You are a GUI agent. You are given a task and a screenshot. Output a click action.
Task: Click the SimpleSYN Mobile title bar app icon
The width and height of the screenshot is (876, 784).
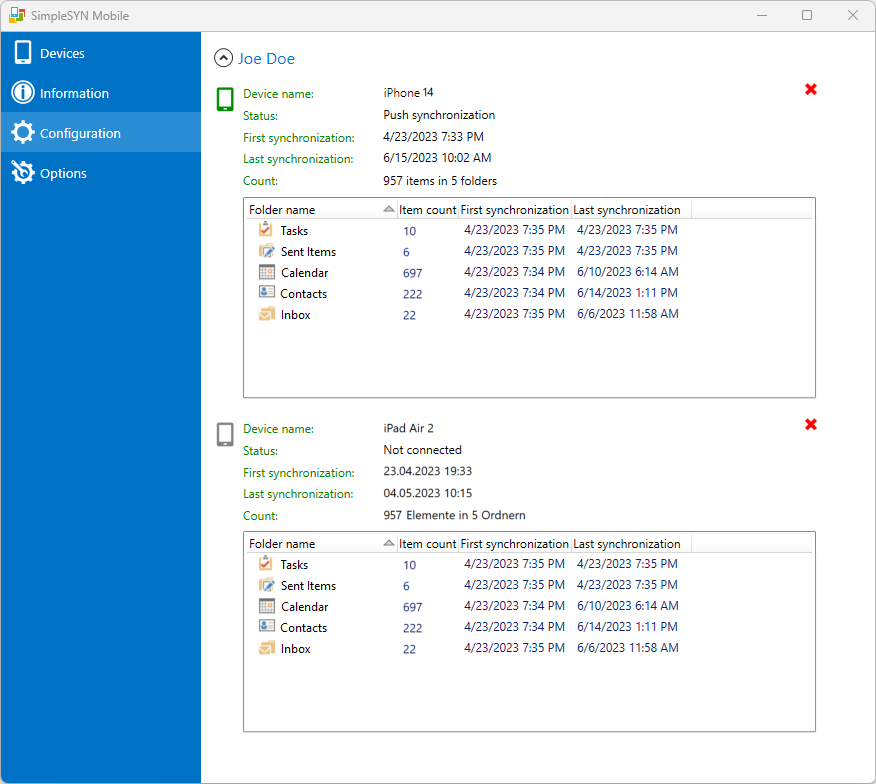coord(17,15)
